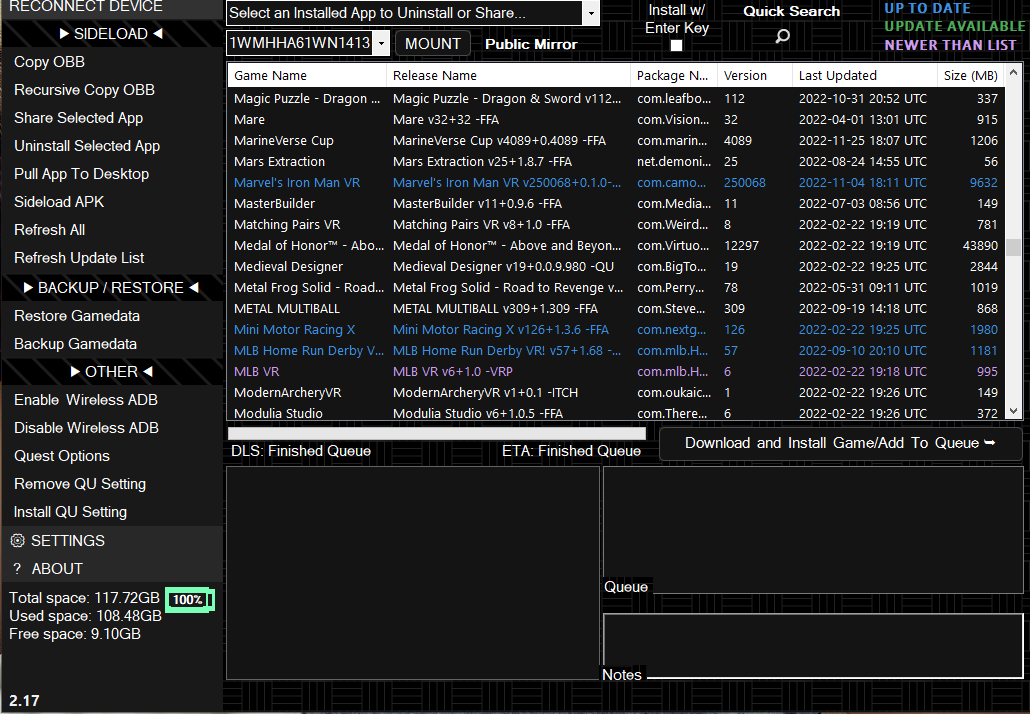
Task: Select MarineVerse Cup in the list
Action: [616, 141]
